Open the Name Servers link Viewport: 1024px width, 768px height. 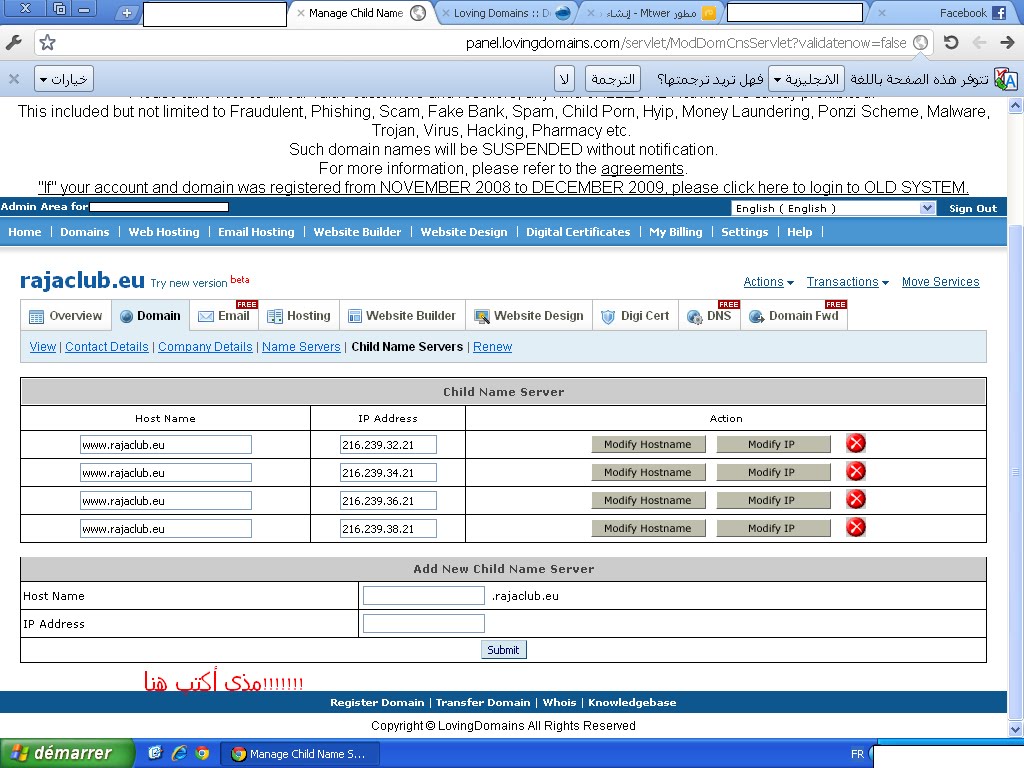click(x=301, y=347)
